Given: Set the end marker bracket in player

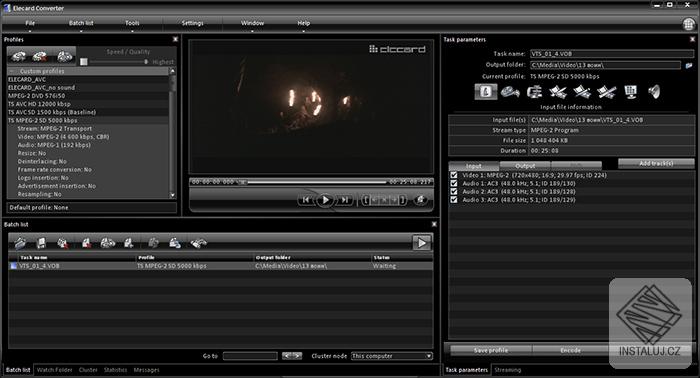Looking at the screenshot, I should pos(402,200).
